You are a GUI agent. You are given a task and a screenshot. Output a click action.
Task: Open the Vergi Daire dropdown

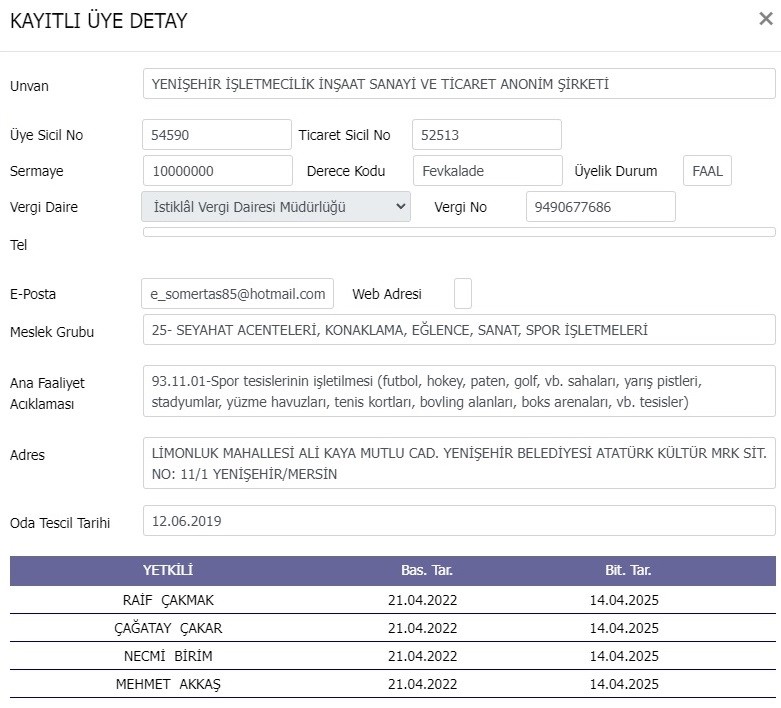276,207
